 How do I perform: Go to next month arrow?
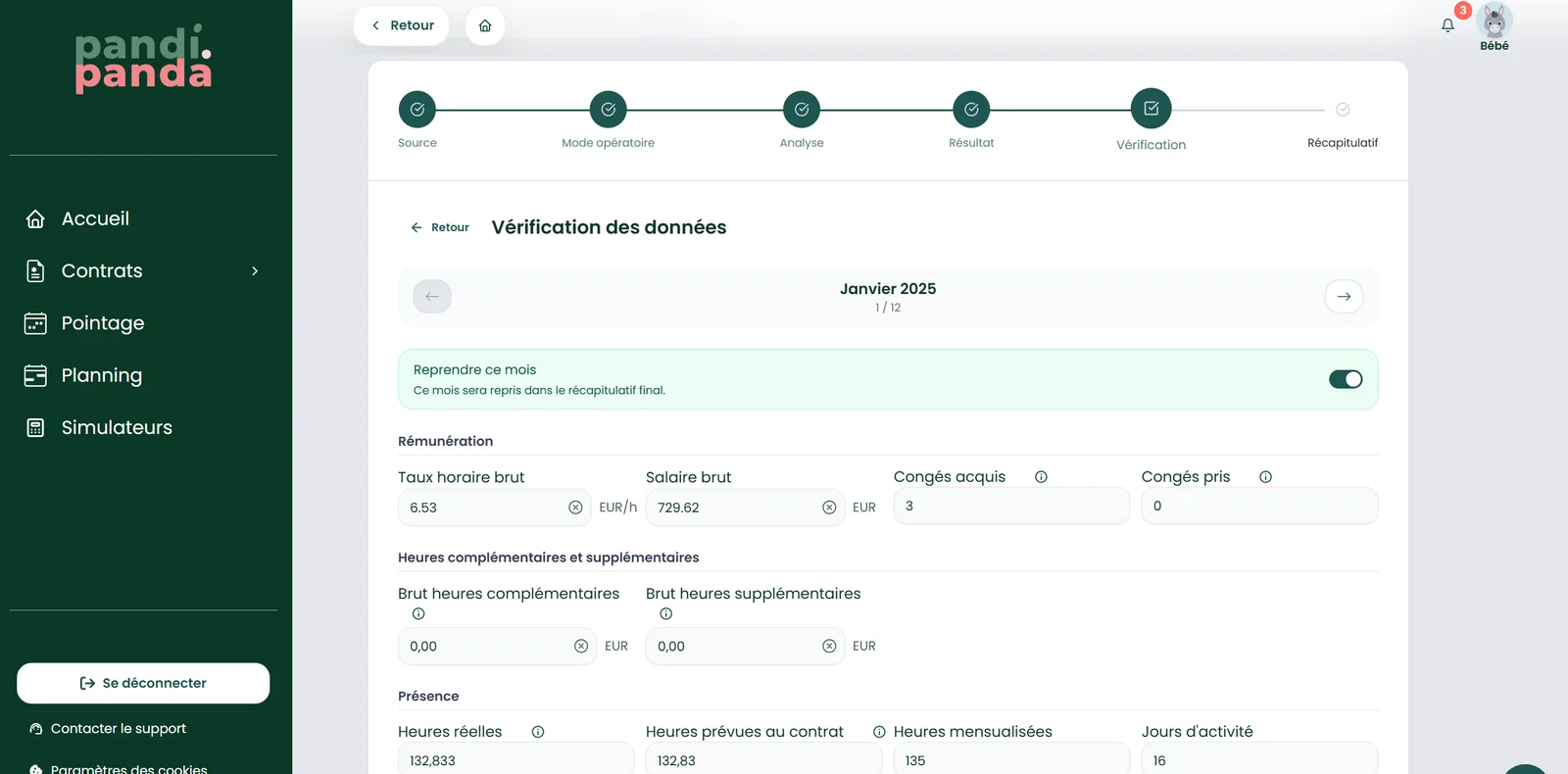[1344, 297]
